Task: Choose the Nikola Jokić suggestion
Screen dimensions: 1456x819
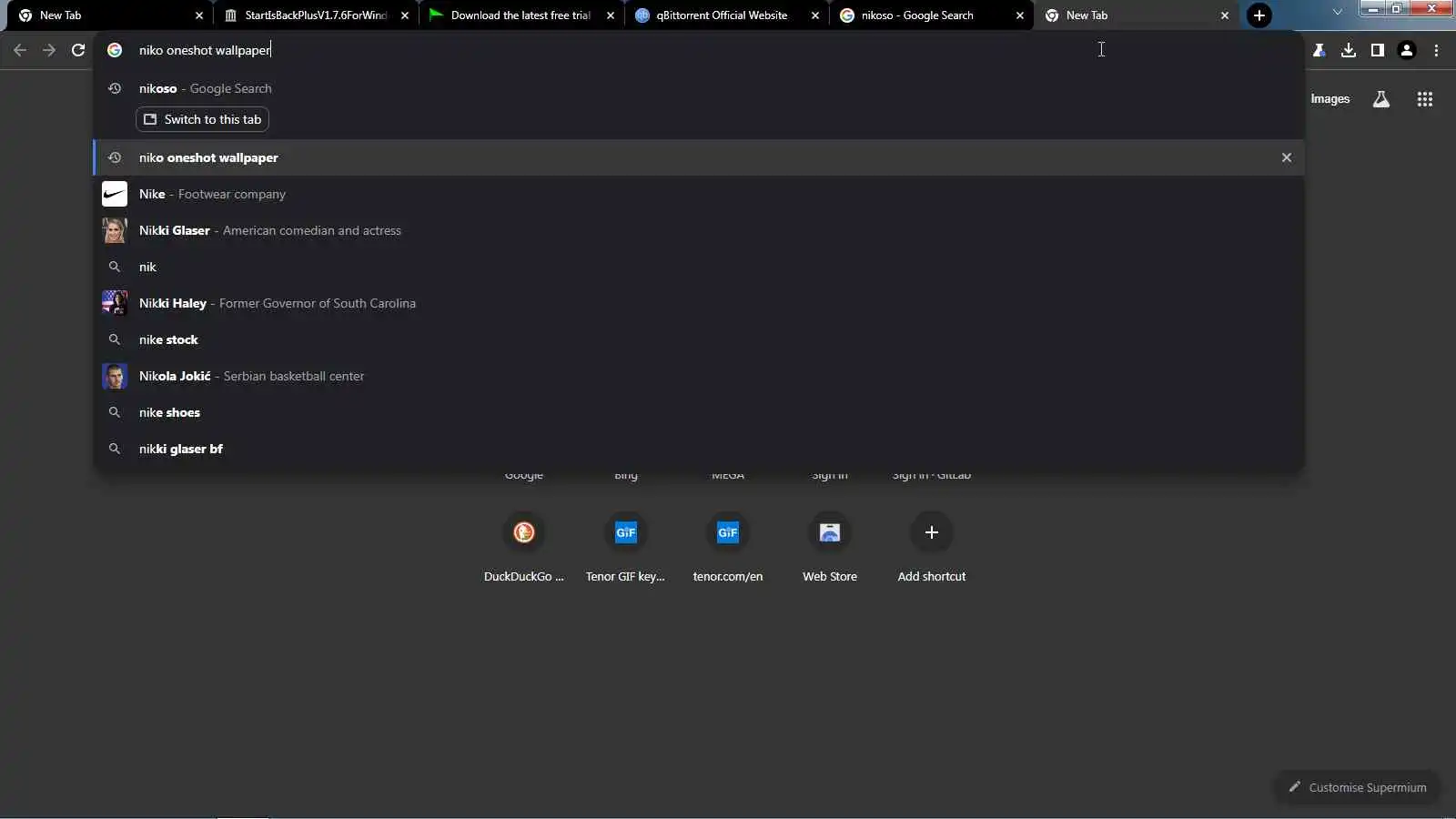Action: (699, 376)
